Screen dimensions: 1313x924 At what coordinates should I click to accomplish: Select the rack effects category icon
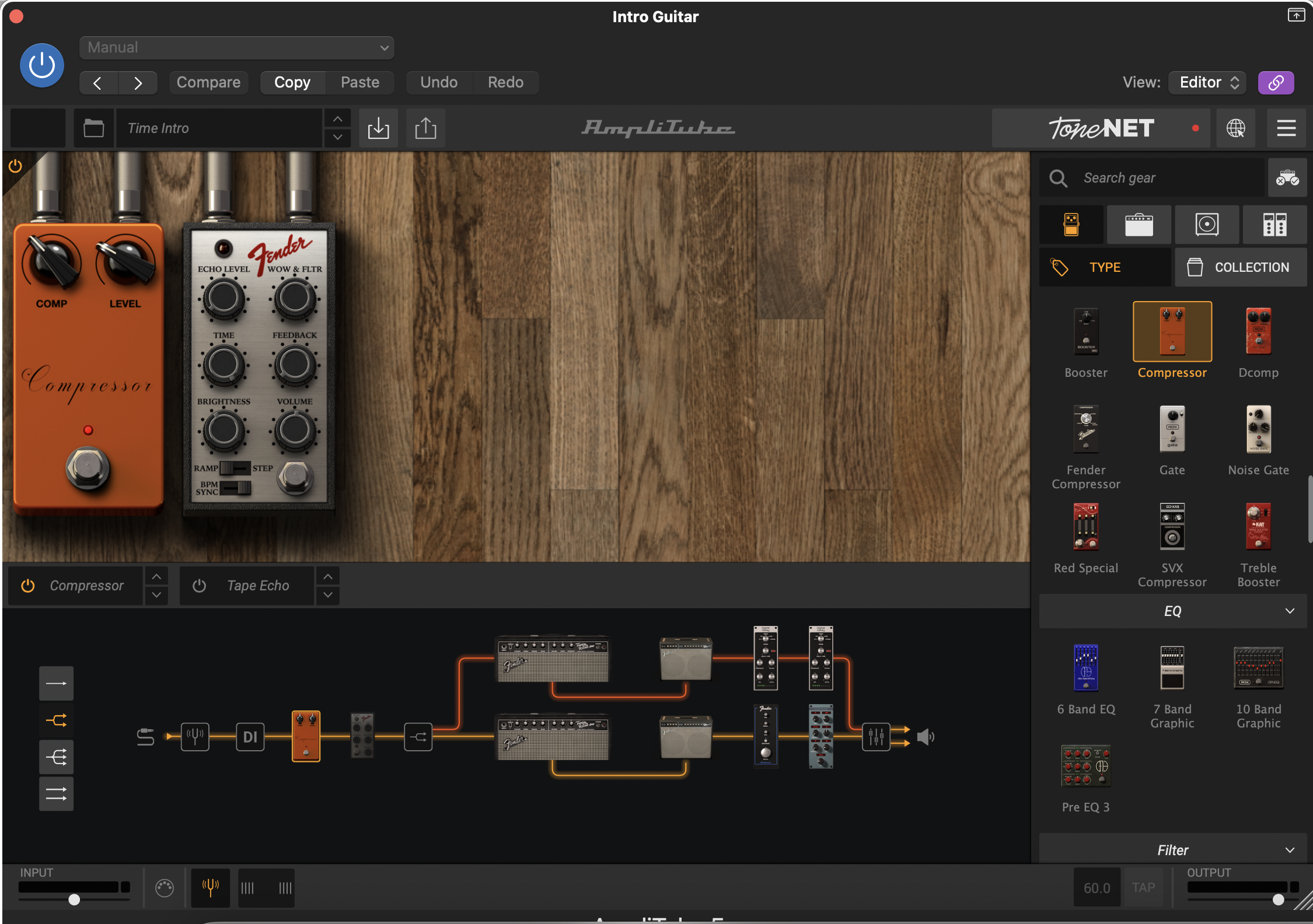[x=1274, y=225]
